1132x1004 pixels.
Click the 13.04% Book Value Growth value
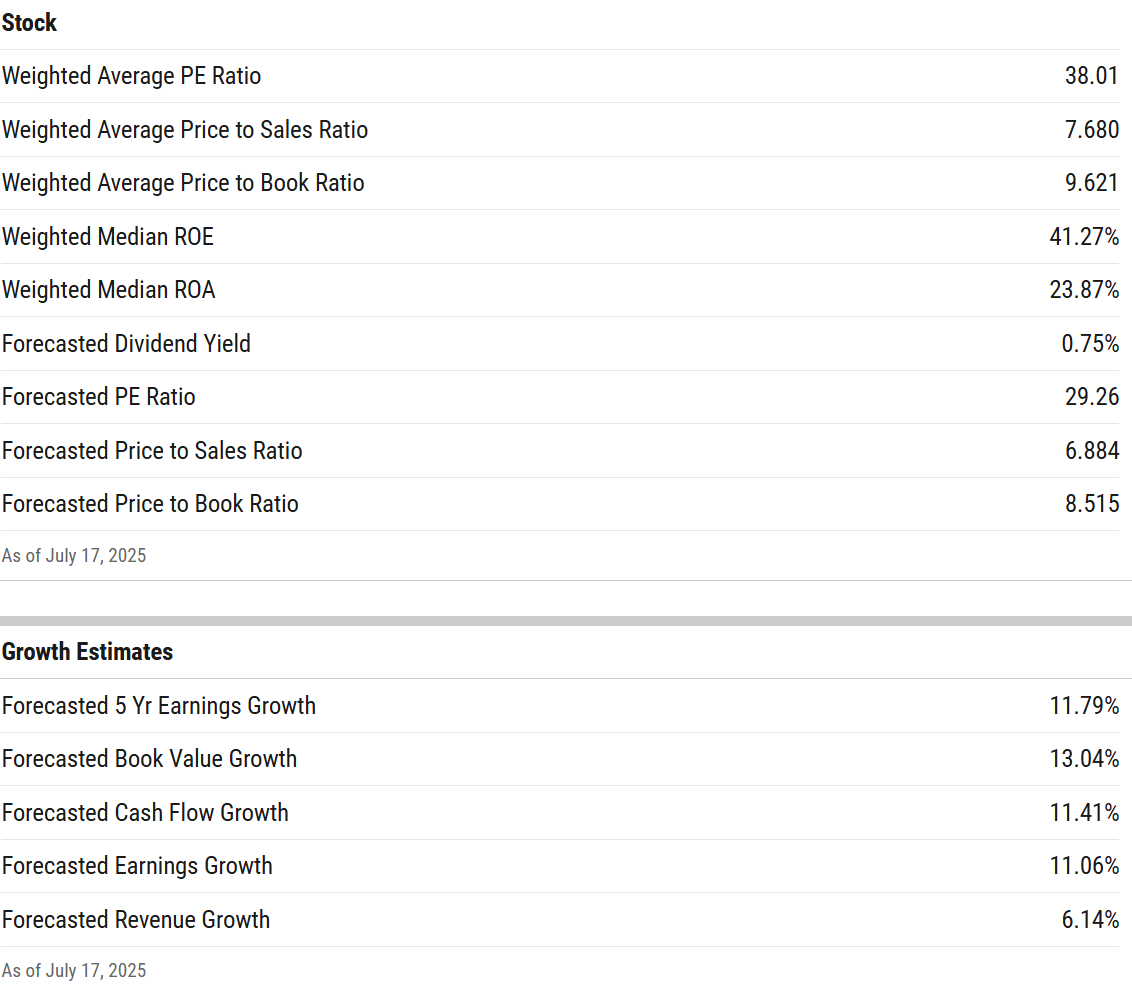pyautogui.click(x=1084, y=759)
